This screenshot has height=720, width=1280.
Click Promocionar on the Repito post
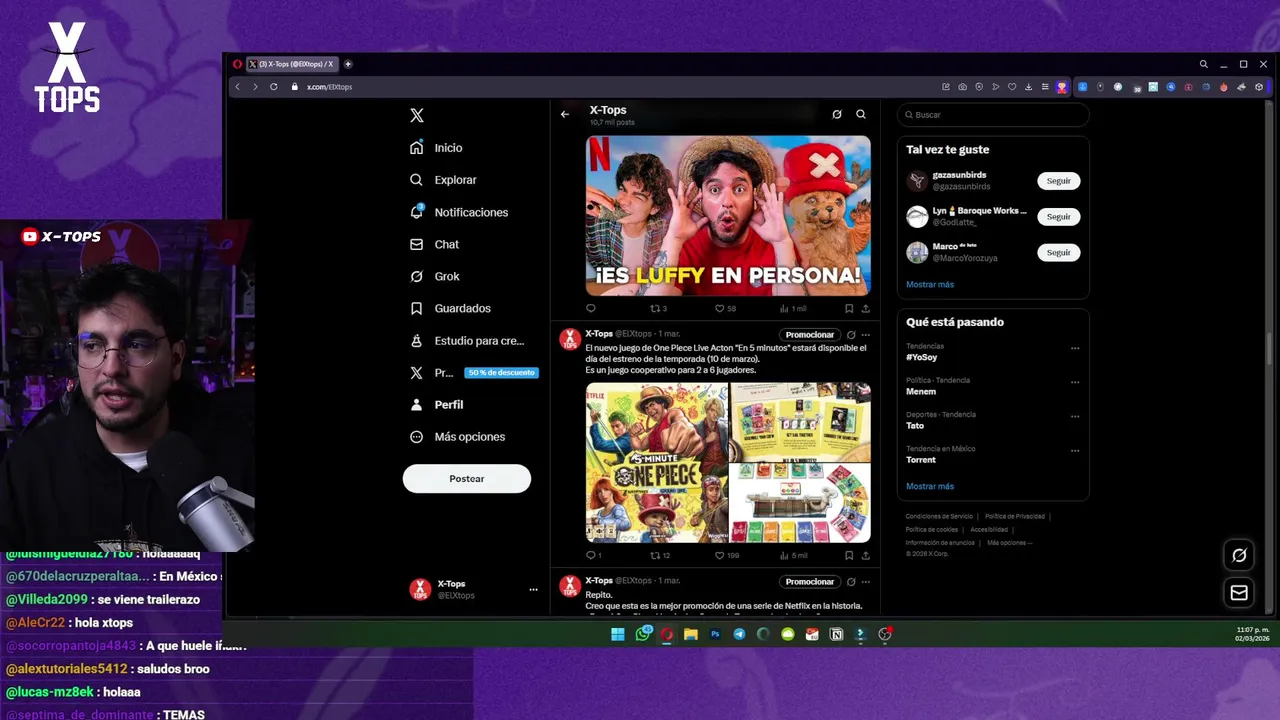click(x=810, y=581)
